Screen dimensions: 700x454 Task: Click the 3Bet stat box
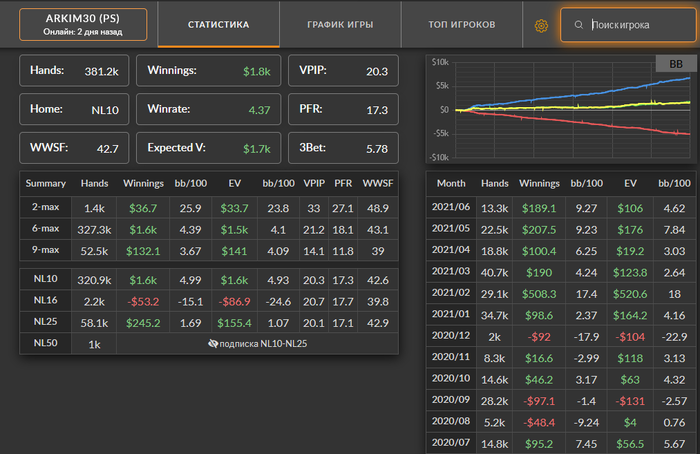344,148
